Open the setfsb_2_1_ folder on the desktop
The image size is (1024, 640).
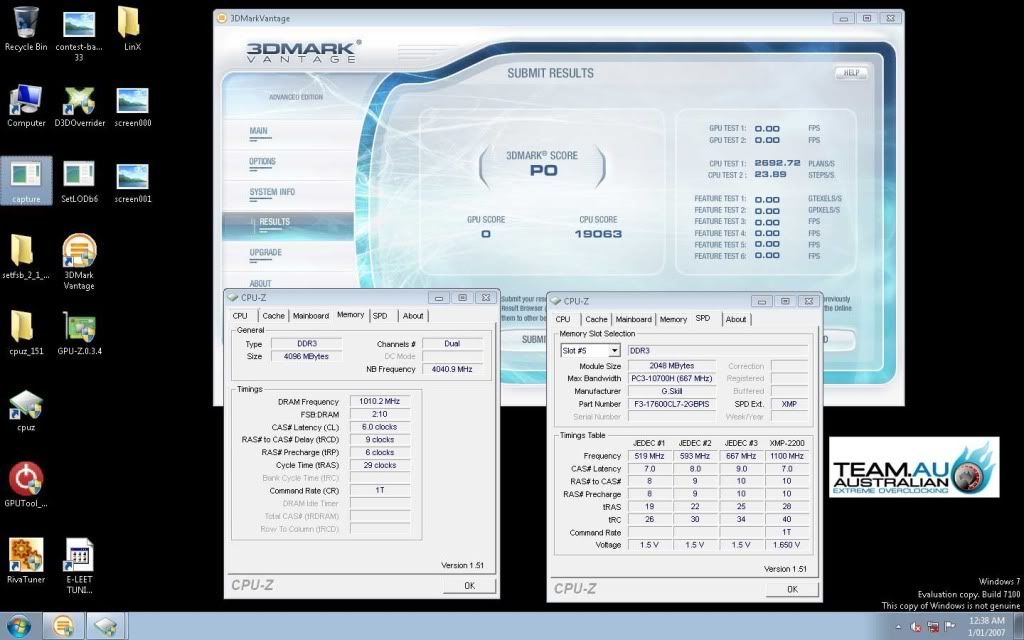(25, 257)
